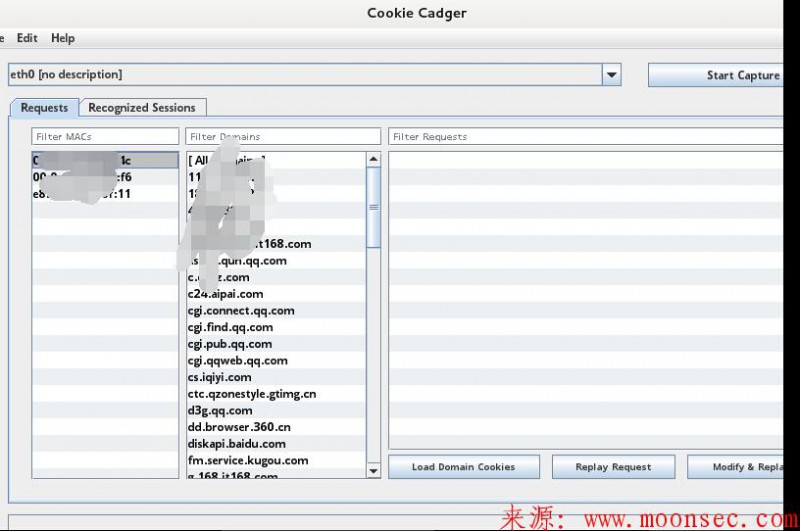Select c24.aipai.com in the domain list

click(x=276, y=294)
